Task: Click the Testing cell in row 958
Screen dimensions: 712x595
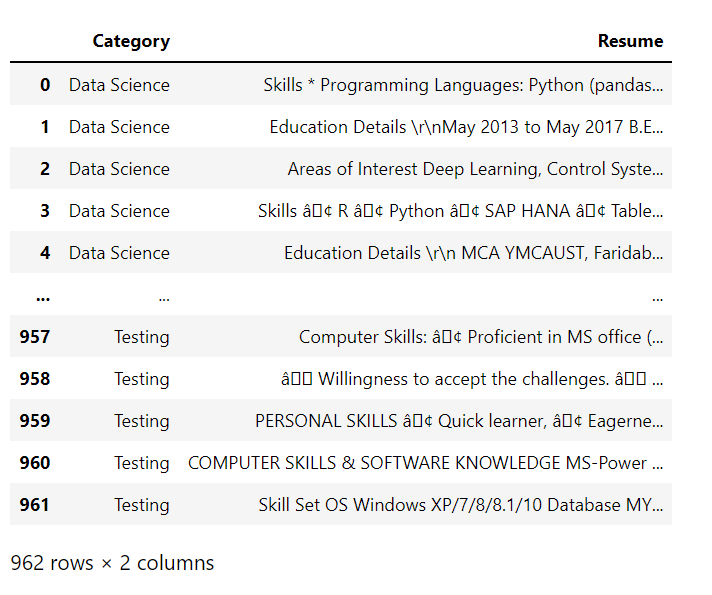Action: (142, 379)
